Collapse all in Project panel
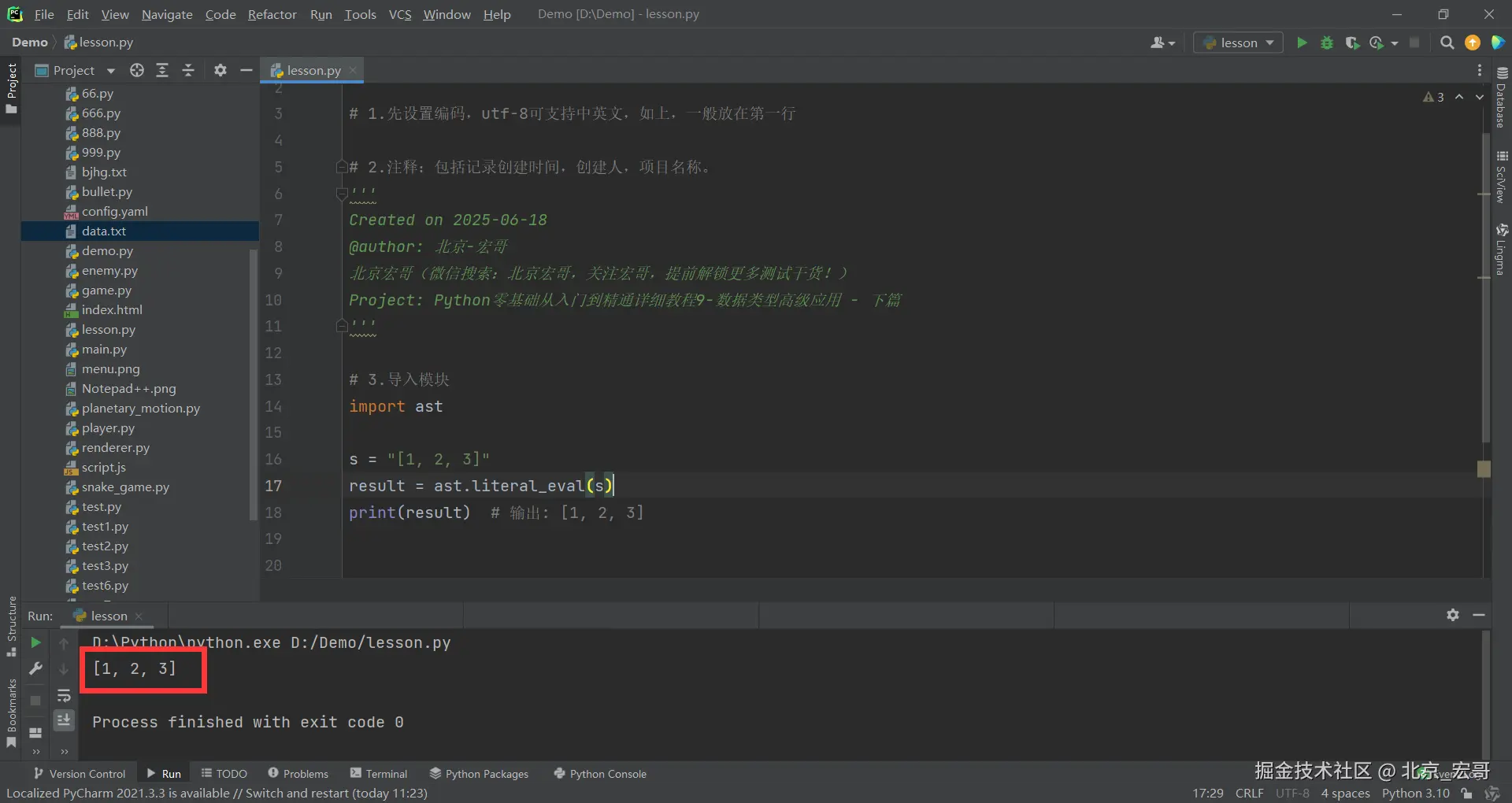This screenshot has width=1512, height=803. pyautogui.click(x=188, y=70)
